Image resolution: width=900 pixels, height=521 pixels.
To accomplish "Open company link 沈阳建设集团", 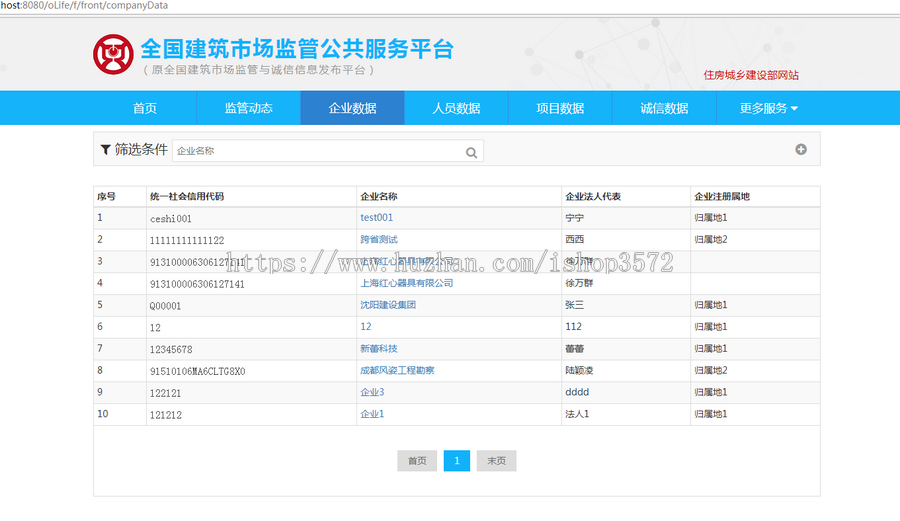I will tap(388, 305).
